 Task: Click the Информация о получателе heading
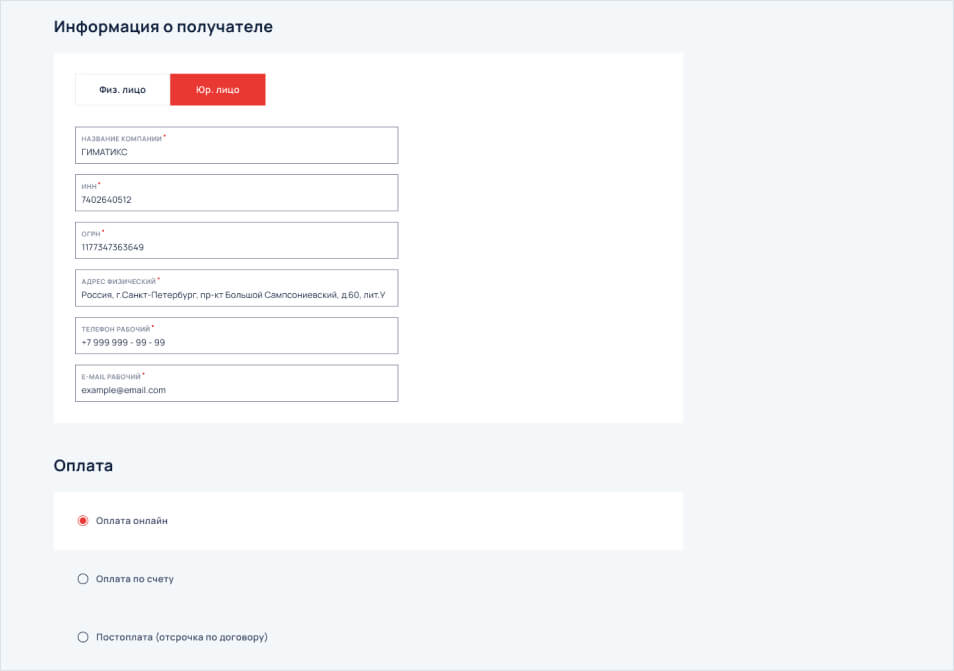click(x=163, y=27)
